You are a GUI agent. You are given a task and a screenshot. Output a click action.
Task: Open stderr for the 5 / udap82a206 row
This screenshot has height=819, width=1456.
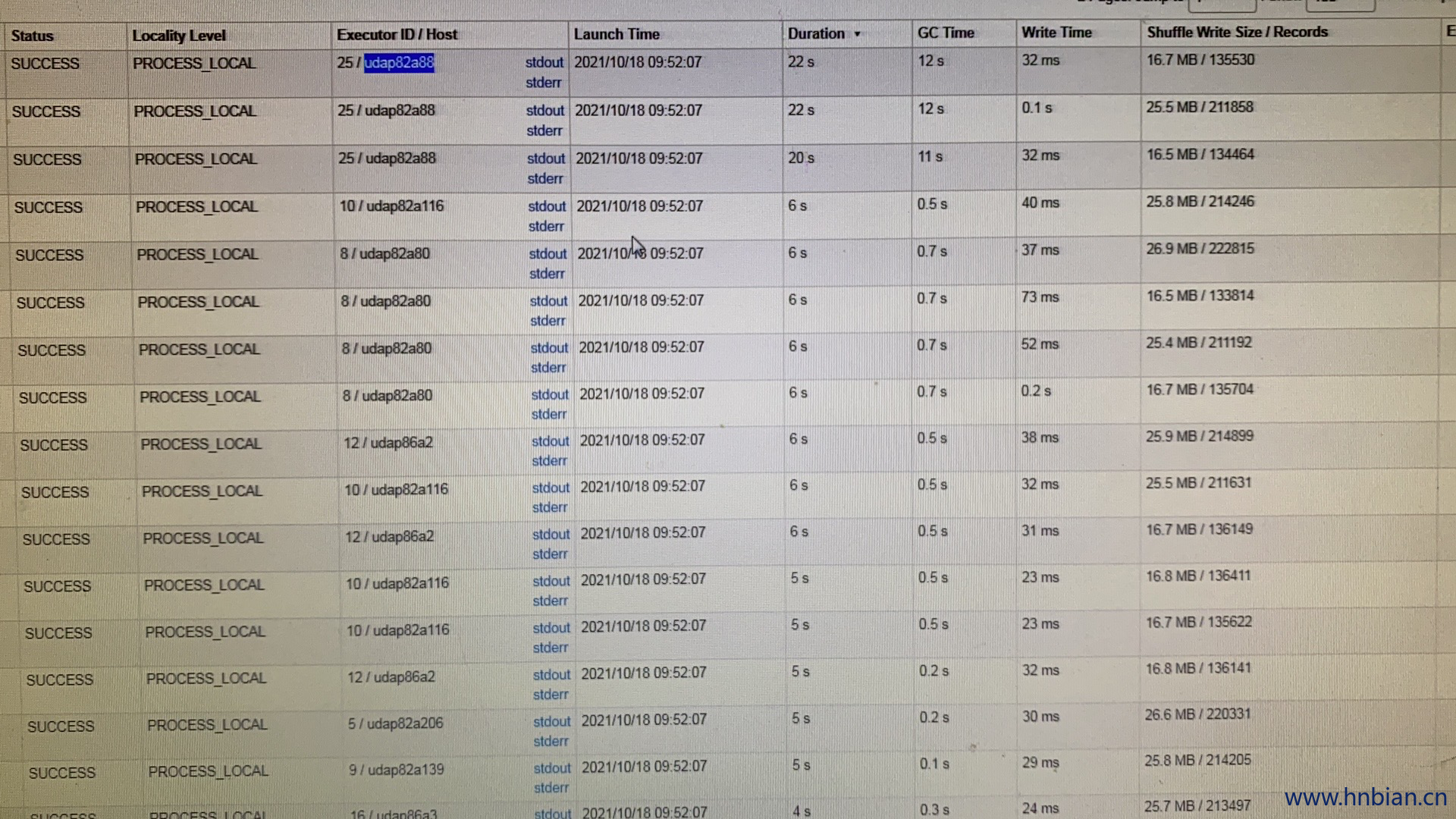[x=551, y=742]
